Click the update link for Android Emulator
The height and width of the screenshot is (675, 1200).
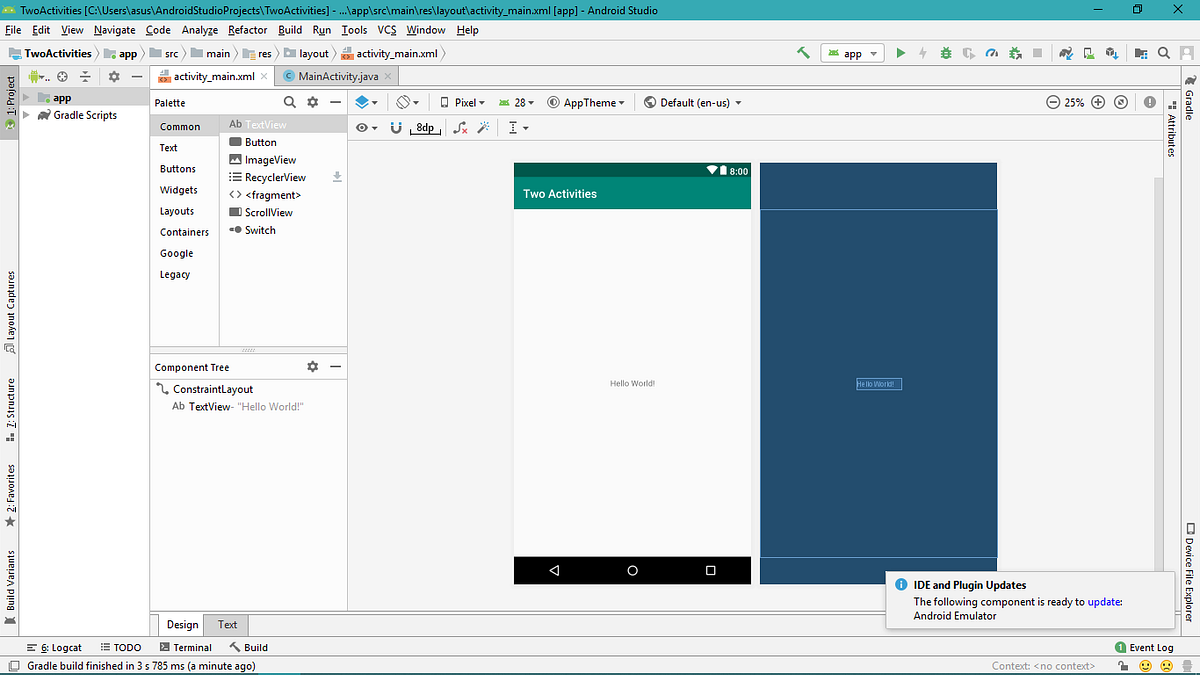pos(1104,601)
